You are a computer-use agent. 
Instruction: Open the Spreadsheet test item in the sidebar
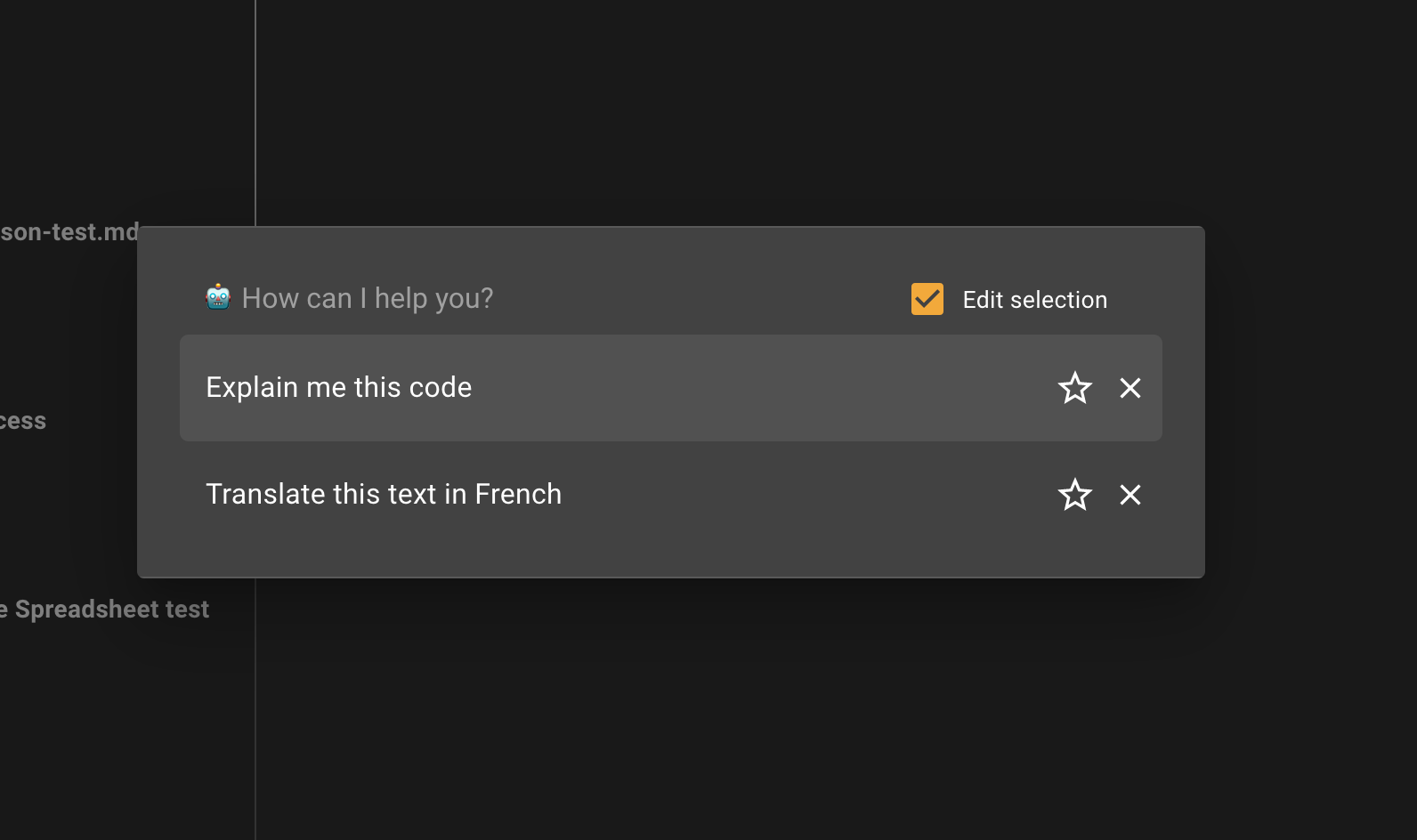pos(104,609)
